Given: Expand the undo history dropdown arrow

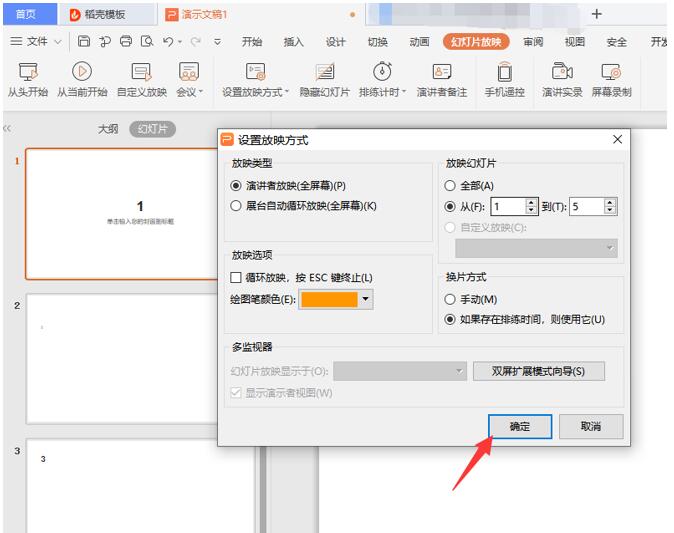Looking at the screenshot, I should [180, 42].
